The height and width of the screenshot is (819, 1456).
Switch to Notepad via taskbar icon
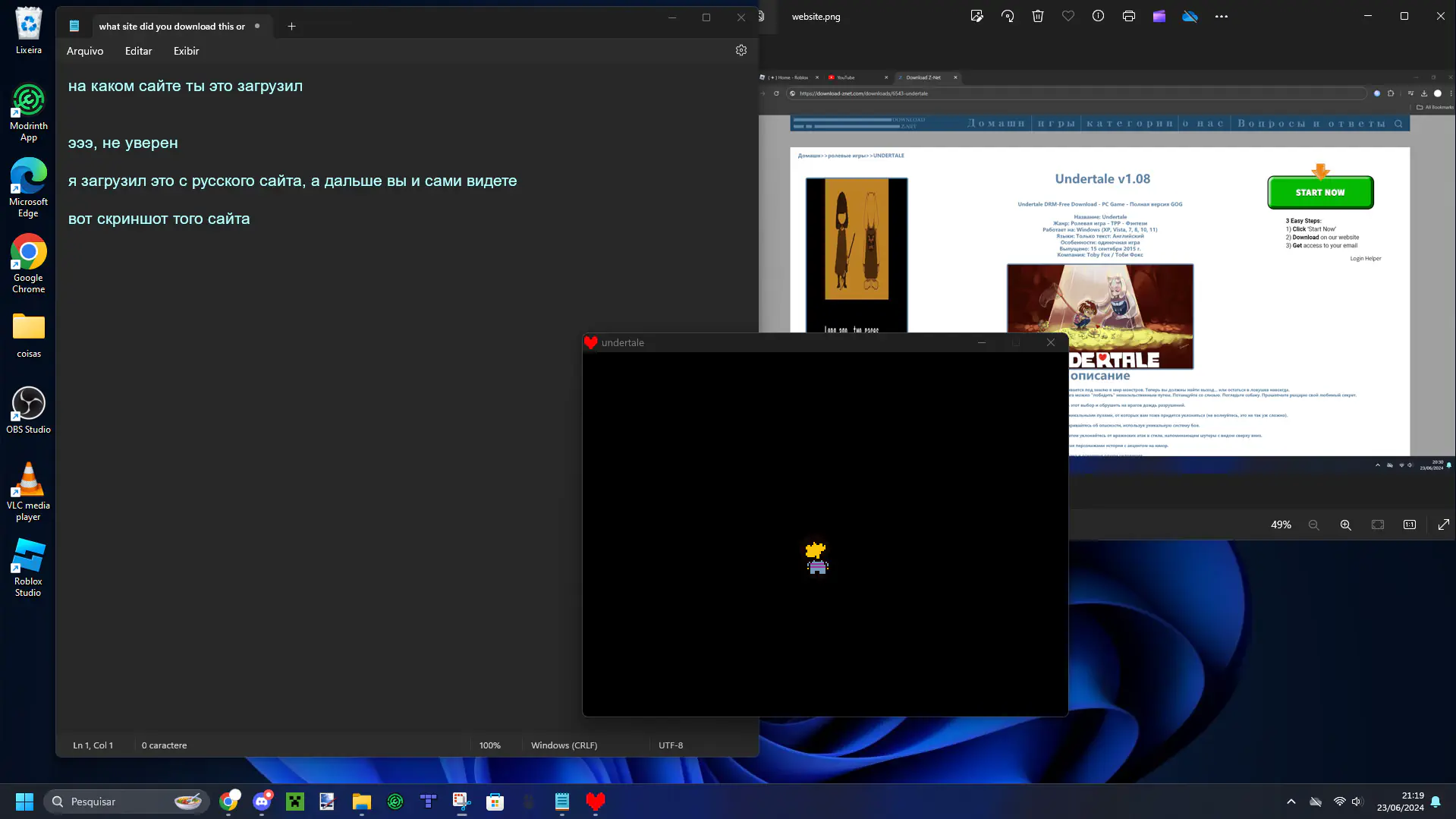click(562, 802)
